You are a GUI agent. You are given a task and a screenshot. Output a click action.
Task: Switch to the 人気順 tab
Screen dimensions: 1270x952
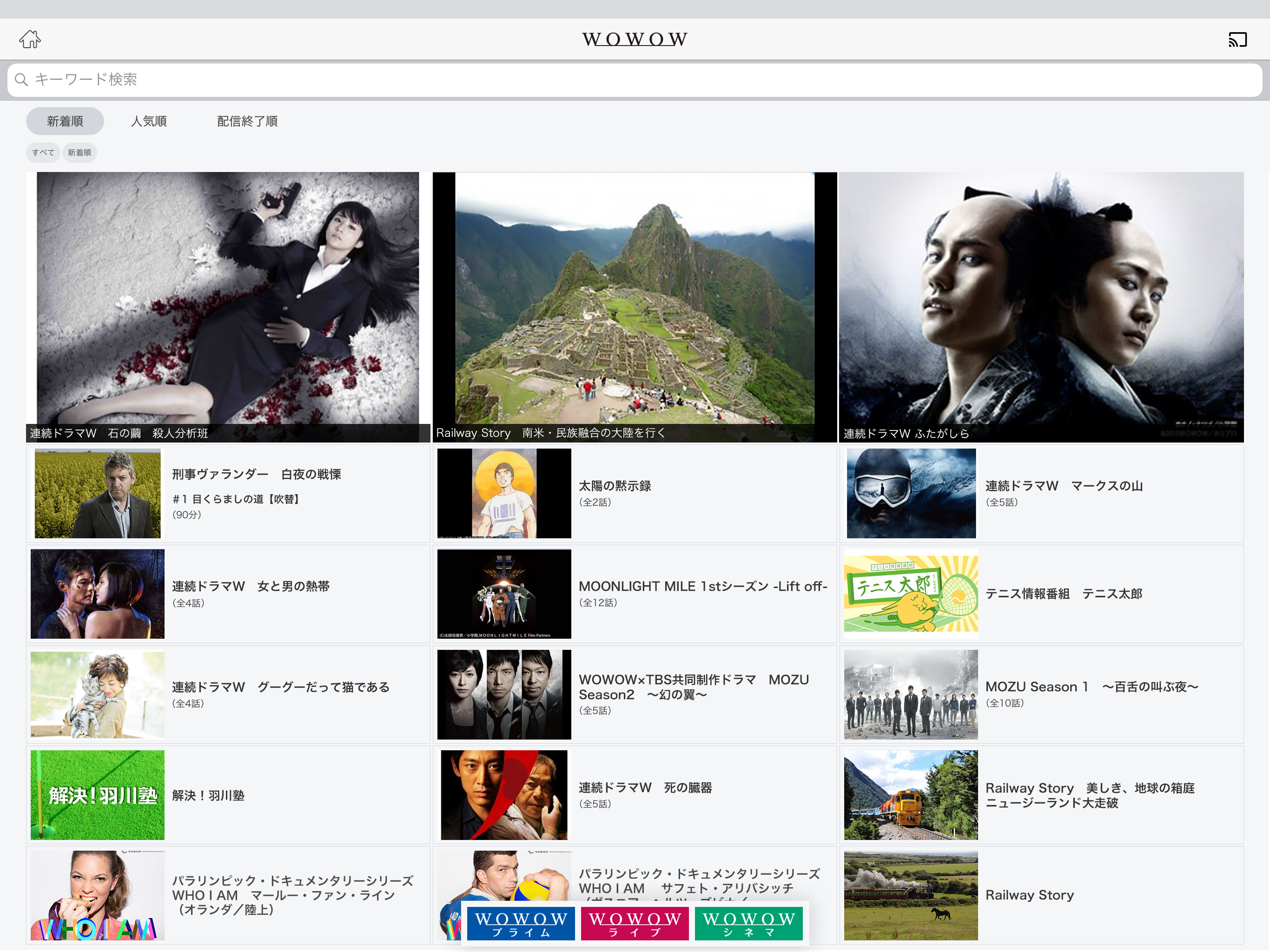(149, 121)
